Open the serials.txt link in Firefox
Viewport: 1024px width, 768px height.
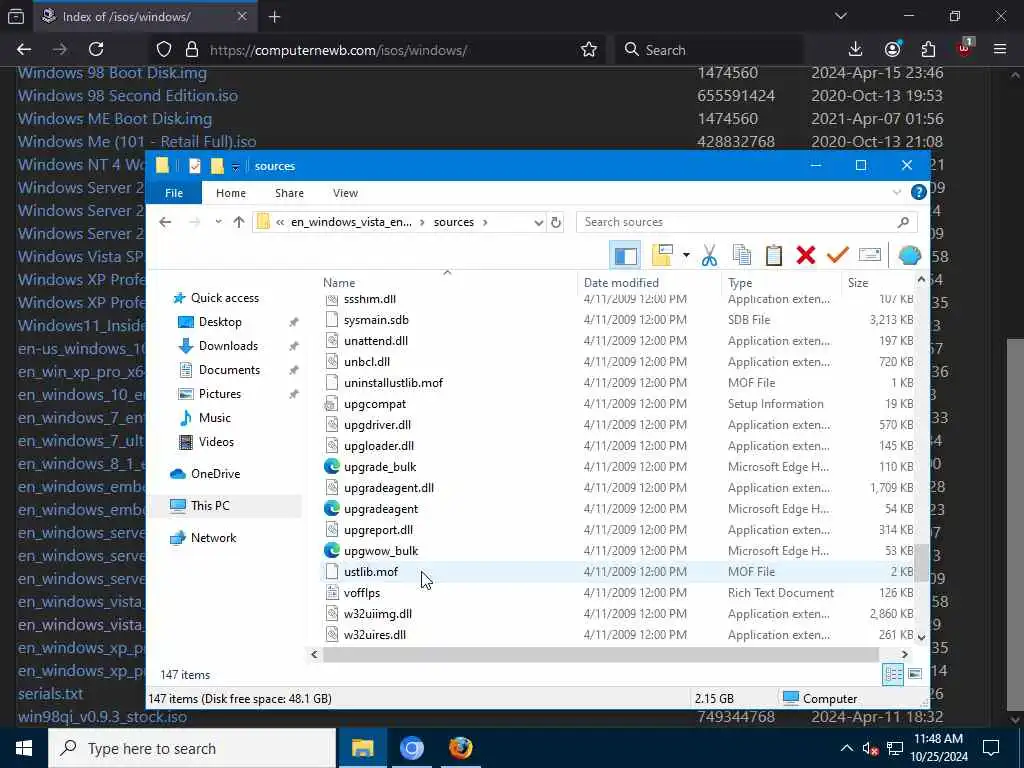click(50, 694)
